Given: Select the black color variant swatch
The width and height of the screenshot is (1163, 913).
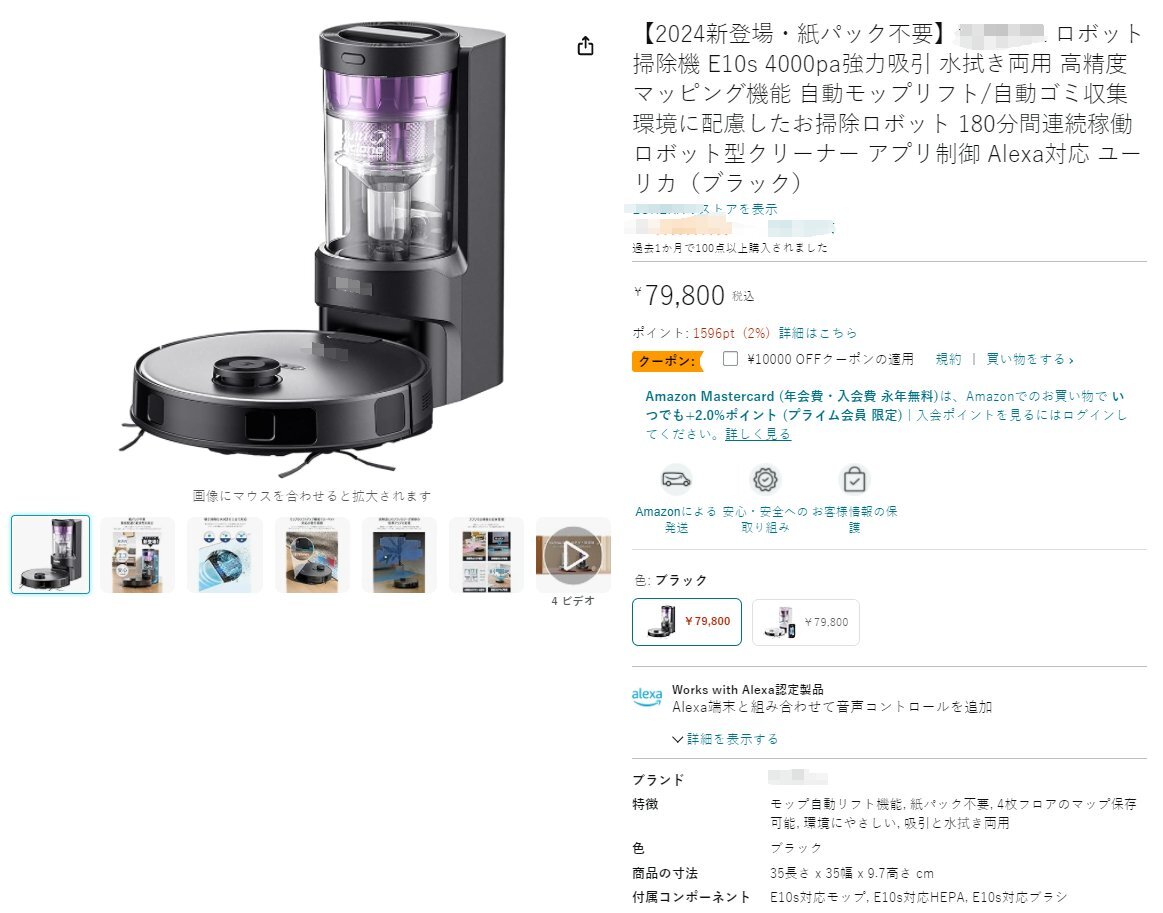Looking at the screenshot, I should coord(687,622).
